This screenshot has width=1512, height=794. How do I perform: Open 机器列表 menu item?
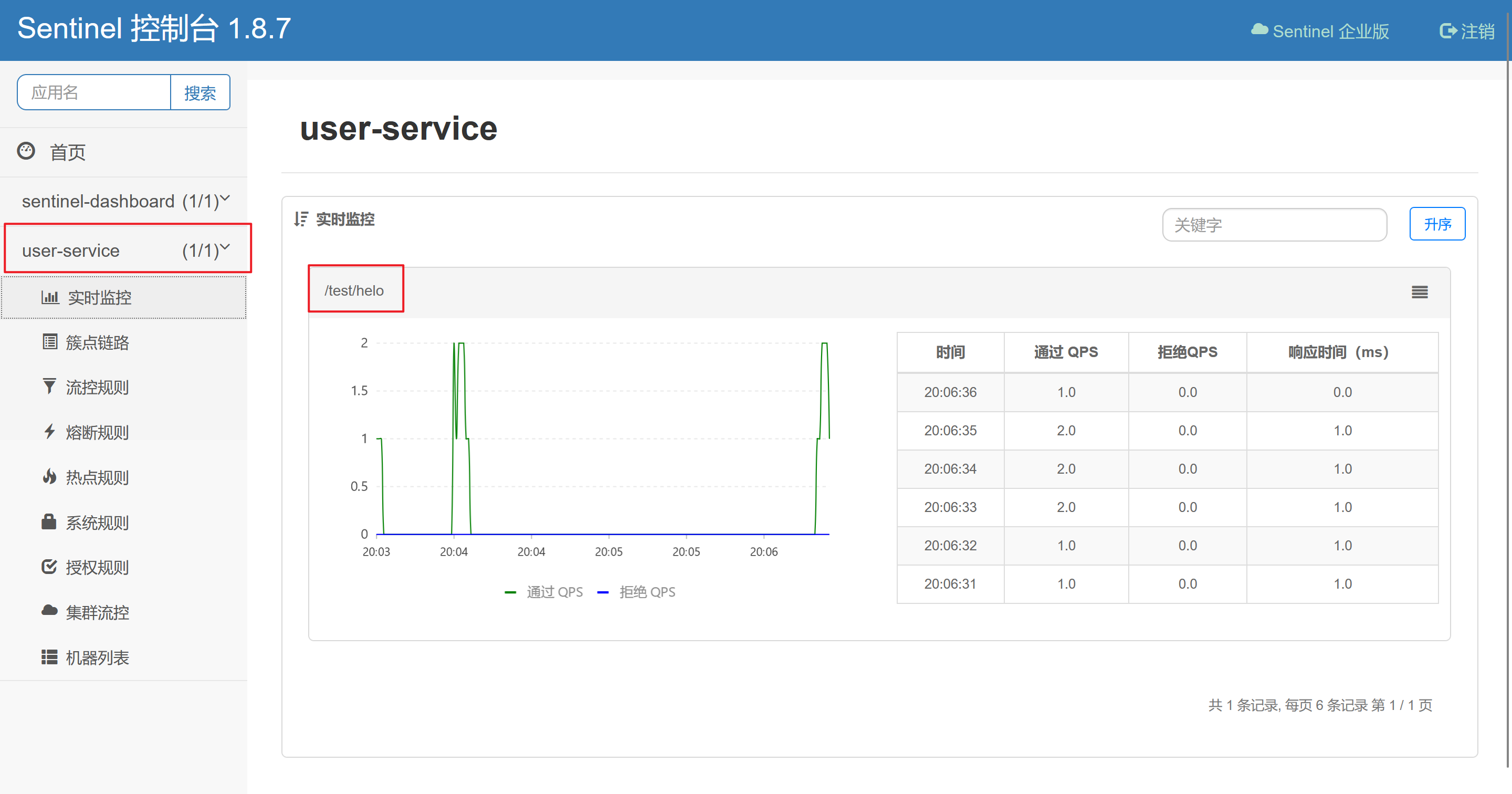pyautogui.click(x=97, y=658)
